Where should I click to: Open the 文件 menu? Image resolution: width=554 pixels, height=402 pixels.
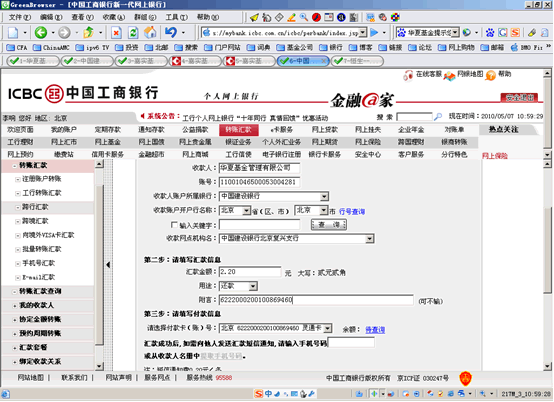(19, 17)
